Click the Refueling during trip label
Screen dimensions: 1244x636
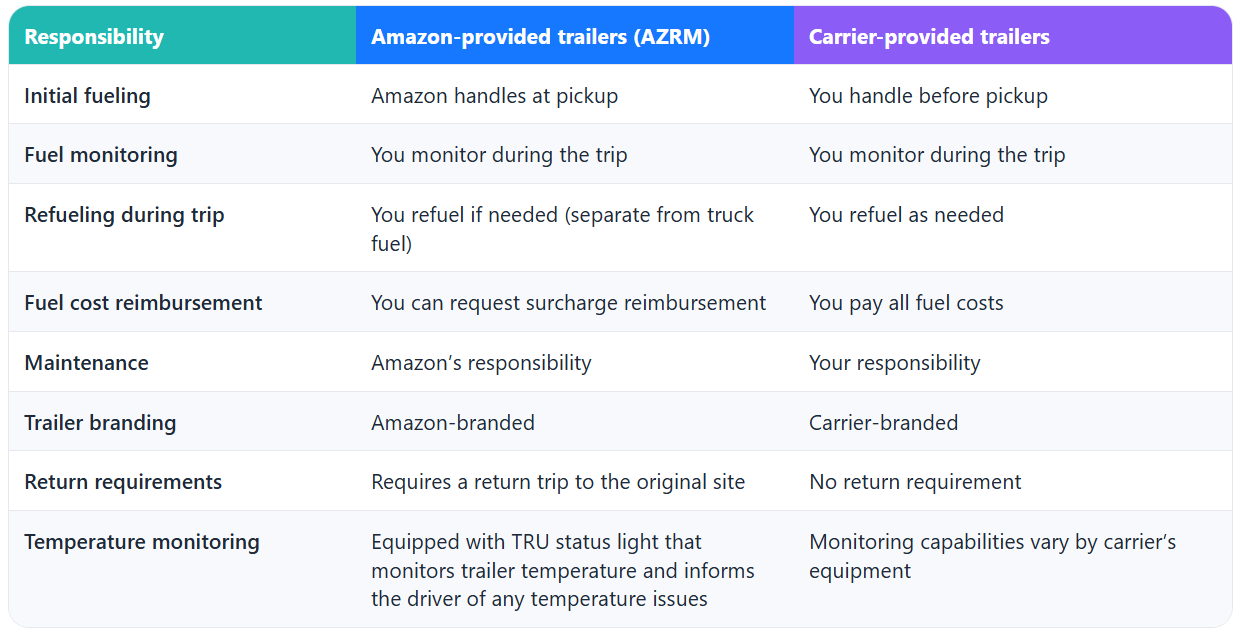pos(124,215)
